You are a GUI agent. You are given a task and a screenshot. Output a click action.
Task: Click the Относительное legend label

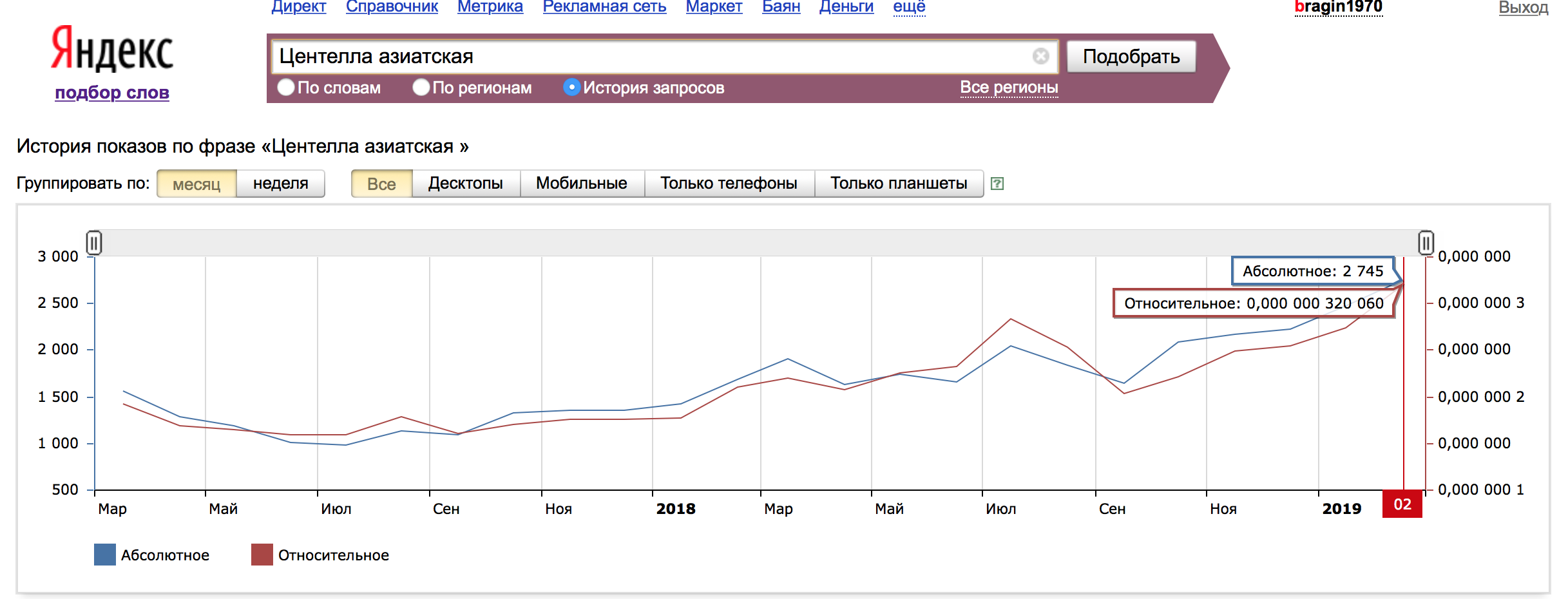click(x=334, y=555)
